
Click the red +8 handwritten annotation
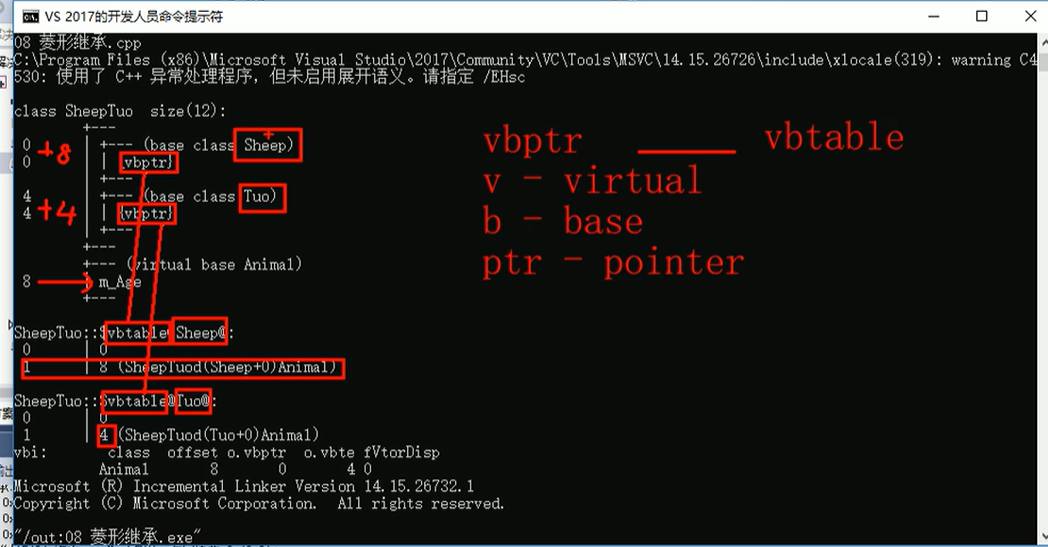(x=55, y=153)
